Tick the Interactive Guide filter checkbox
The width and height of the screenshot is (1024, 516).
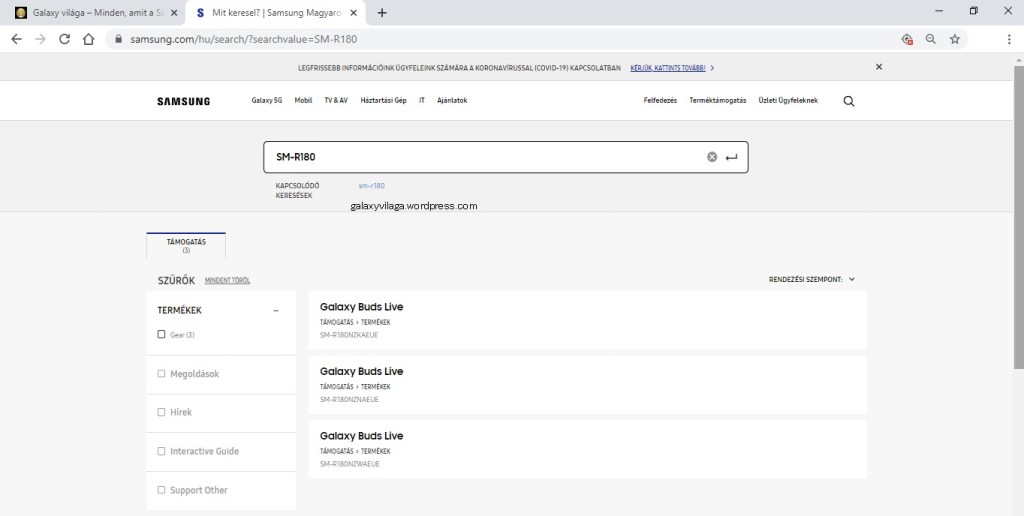[x=162, y=451]
